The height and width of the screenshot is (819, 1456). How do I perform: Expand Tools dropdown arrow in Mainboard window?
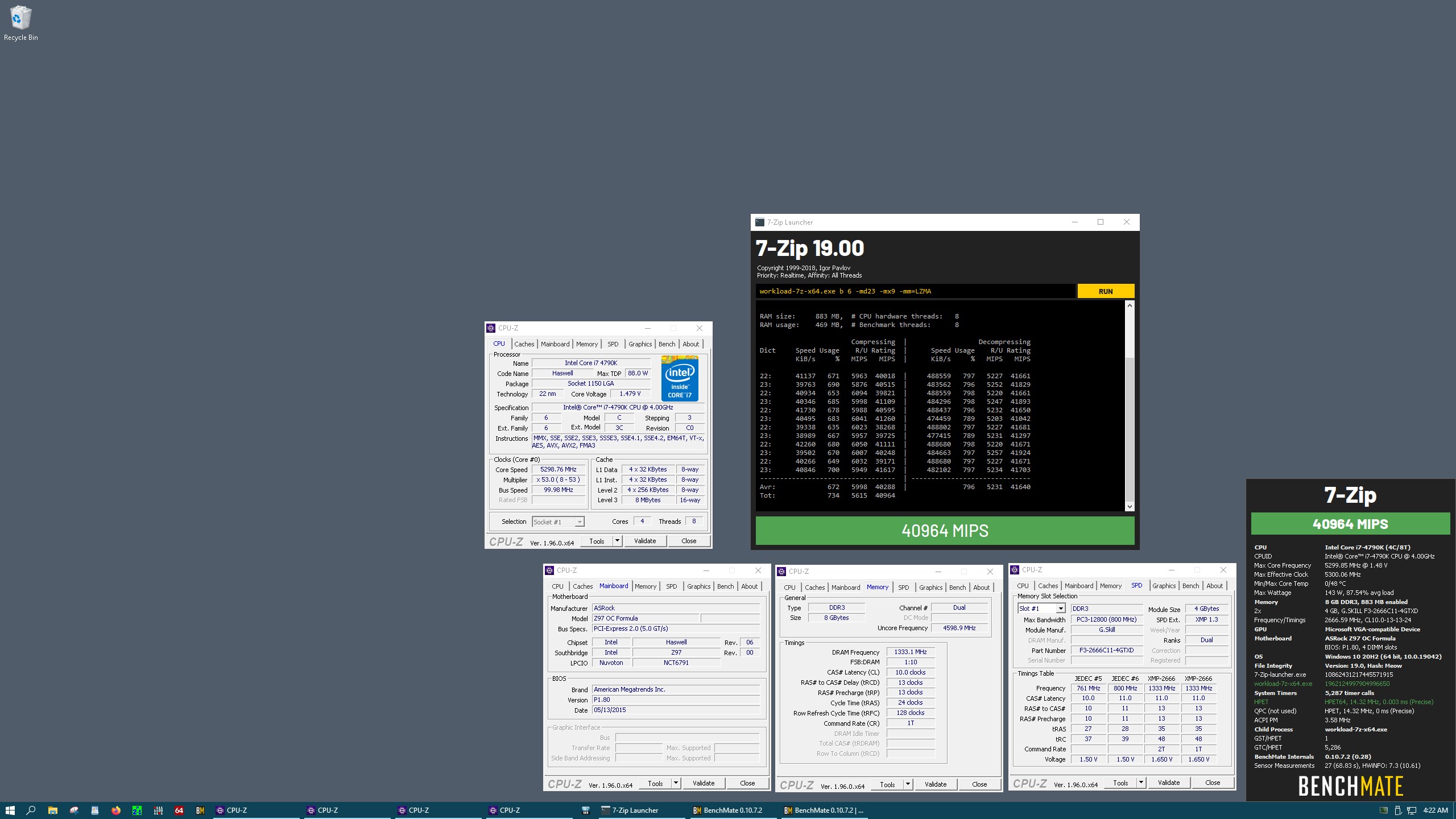click(x=676, y=783)
